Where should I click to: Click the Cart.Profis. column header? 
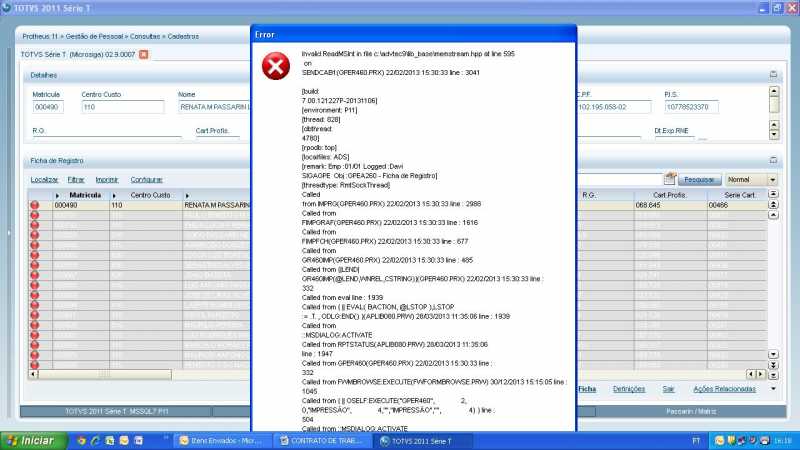pos(669,195)
